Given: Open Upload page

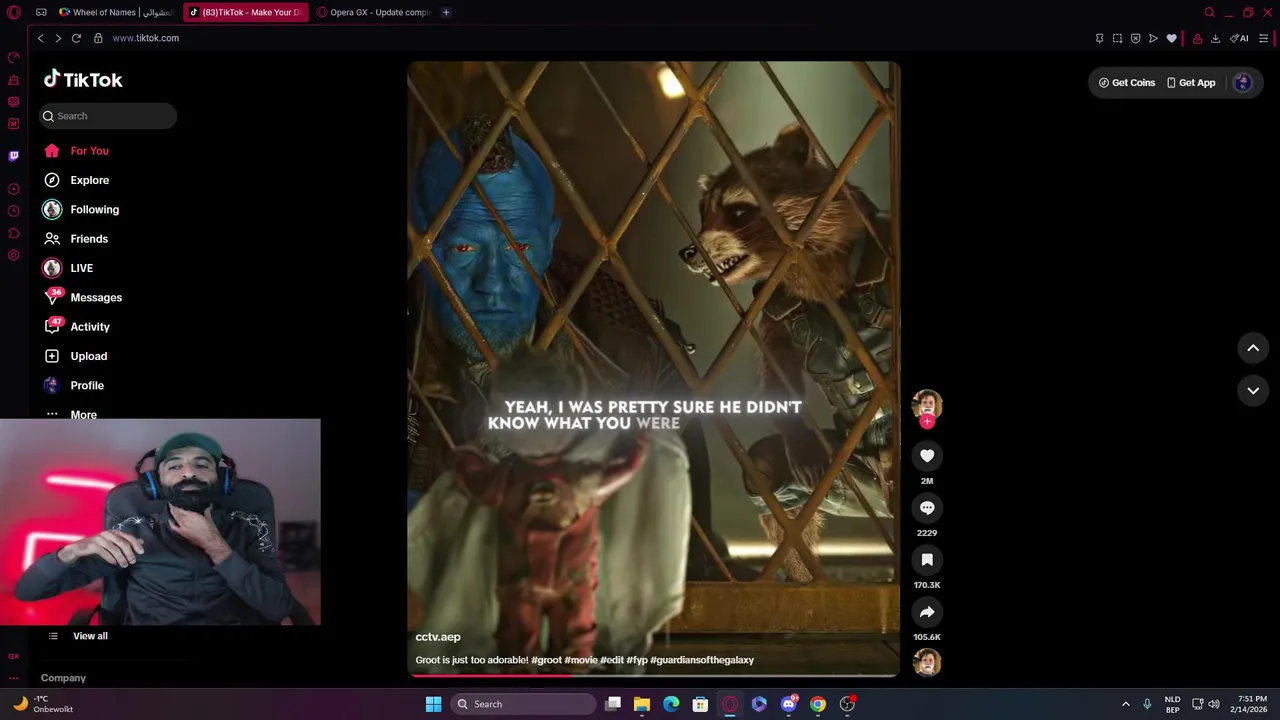Looking at the screenshot, I should click(75, 356).
